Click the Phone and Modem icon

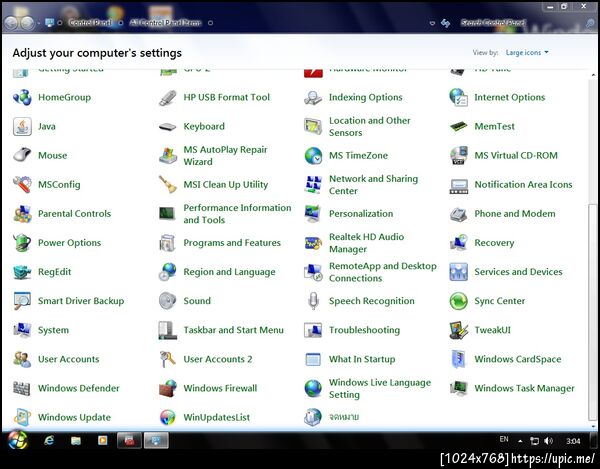click(458, 214)
